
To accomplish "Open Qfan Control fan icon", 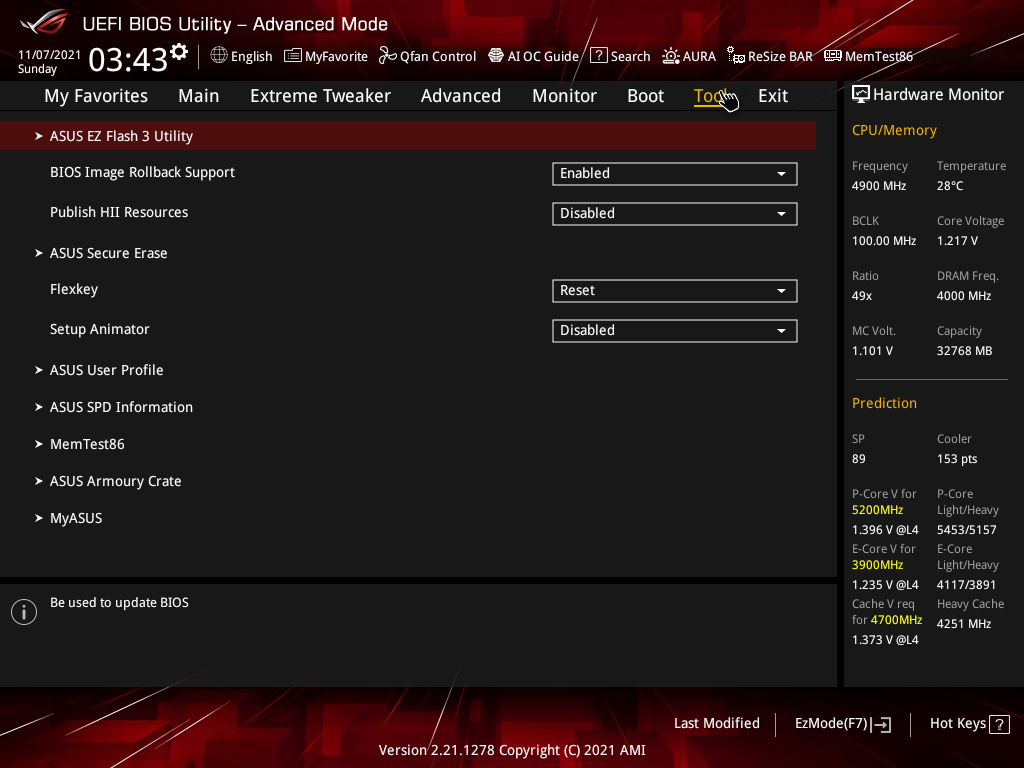I will coord(387,56).
